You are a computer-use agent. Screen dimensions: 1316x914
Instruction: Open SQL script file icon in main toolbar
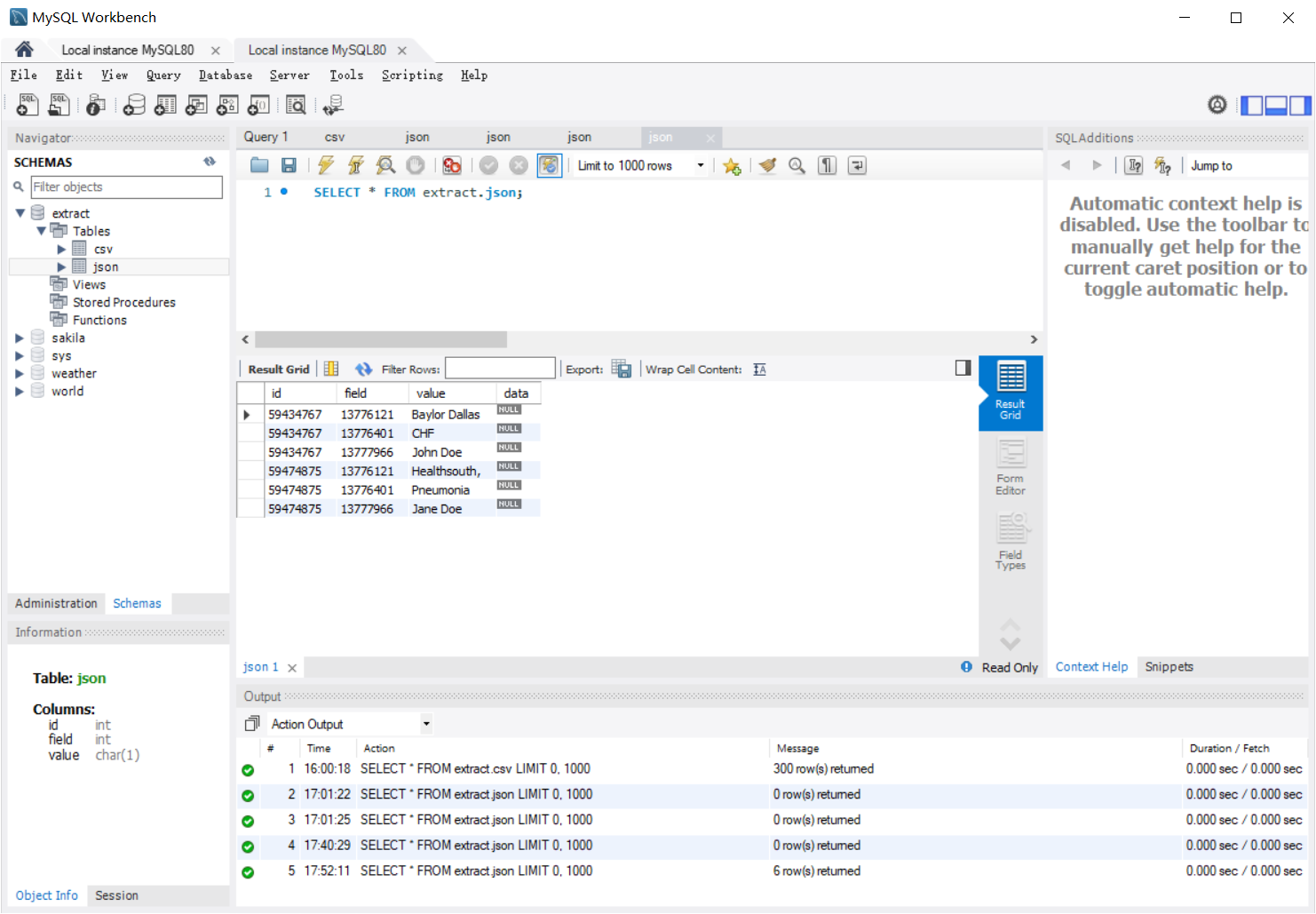tap(59, 105)
